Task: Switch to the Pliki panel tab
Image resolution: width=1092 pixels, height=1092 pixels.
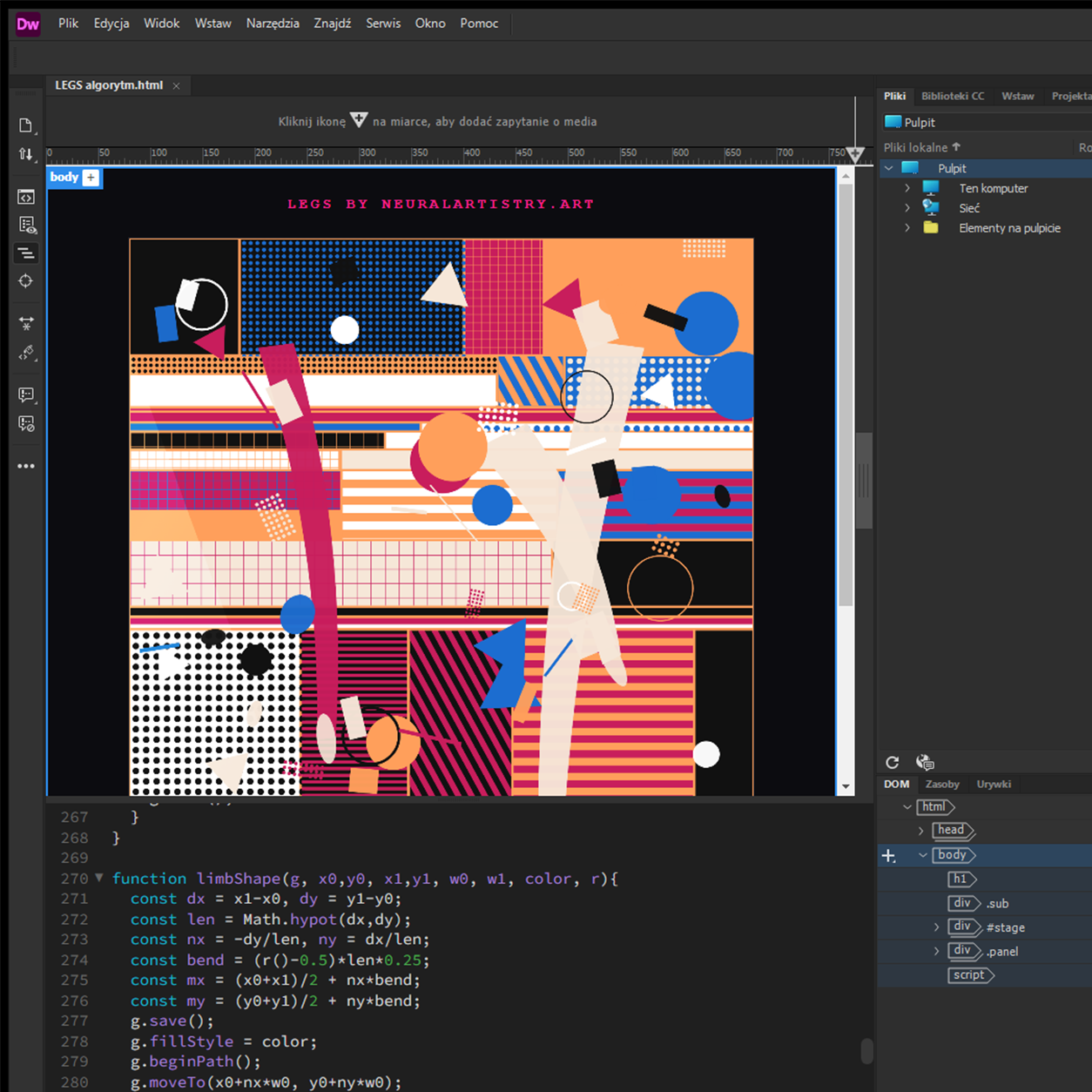Action: tap(894, 96)
